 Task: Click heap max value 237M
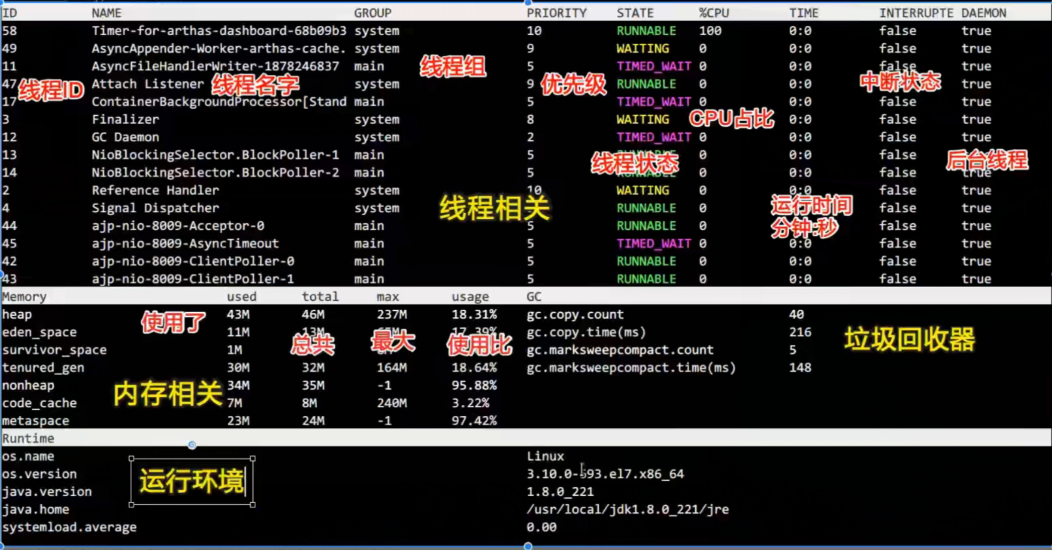(x=392, y=315)
